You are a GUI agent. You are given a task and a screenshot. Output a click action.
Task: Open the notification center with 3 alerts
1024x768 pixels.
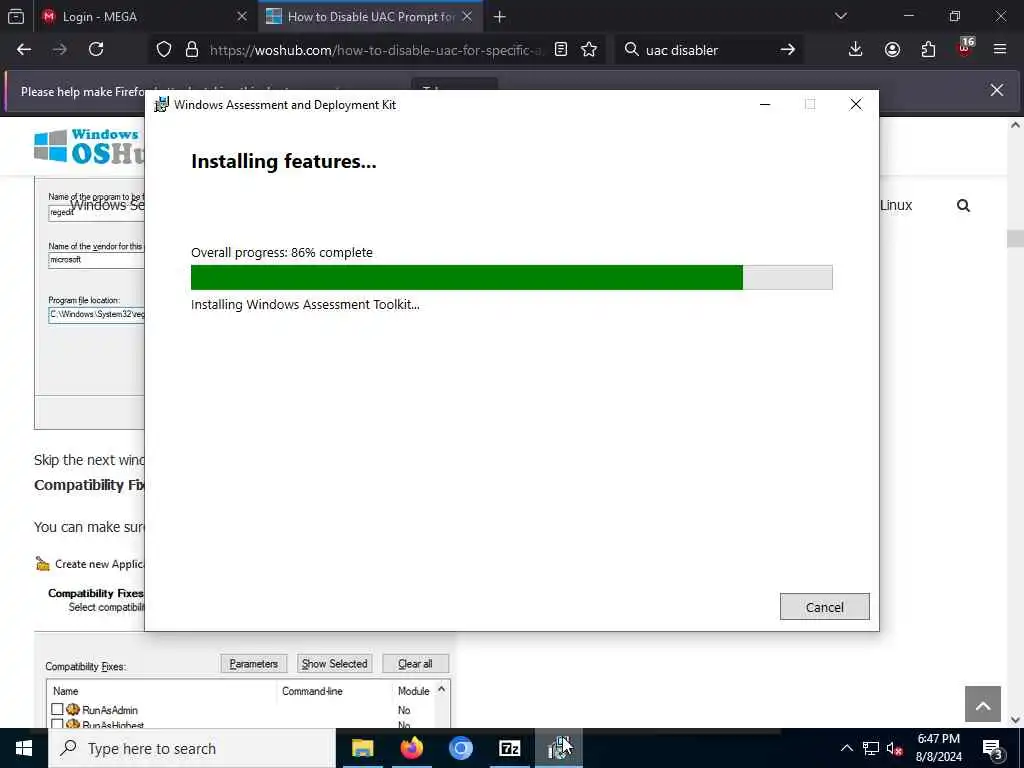(x=992, y=750)
